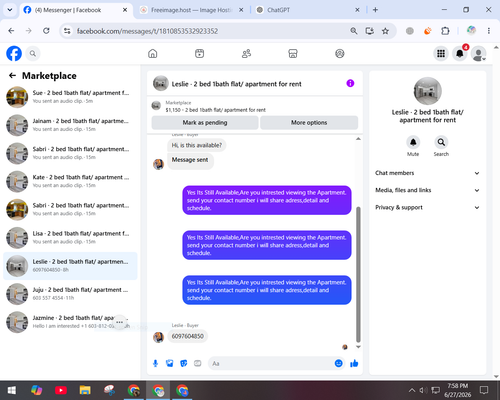Open Lisa's 2 bed flat conversation
The height and width of the screenshot is (400, 500).
[70, 238]
